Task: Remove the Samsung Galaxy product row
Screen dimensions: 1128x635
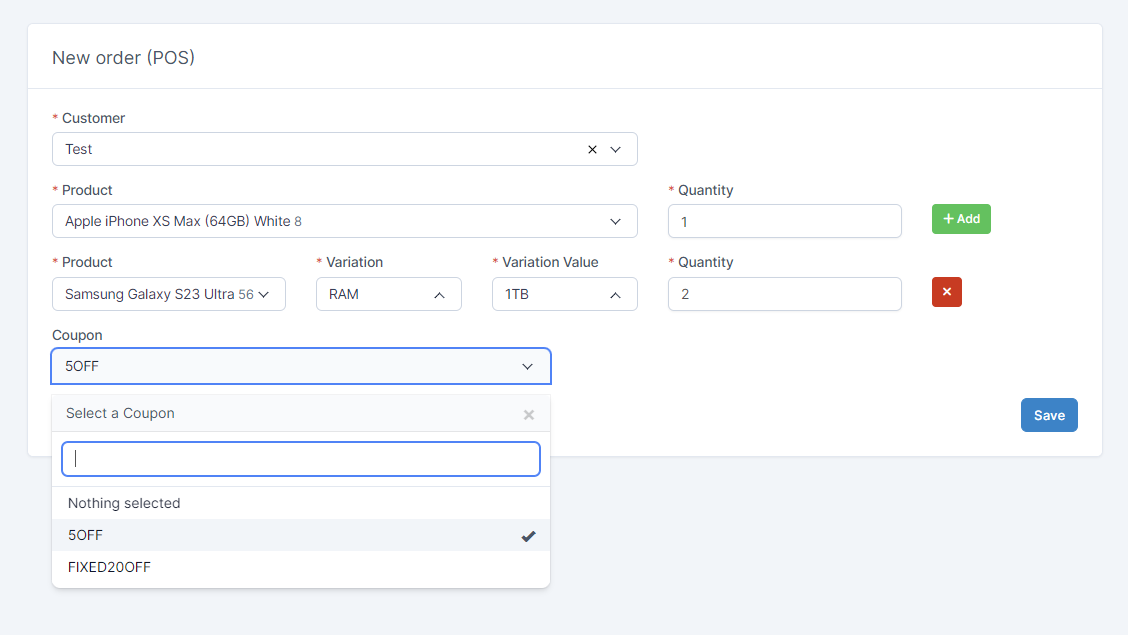Action: [x=946, y=292]
